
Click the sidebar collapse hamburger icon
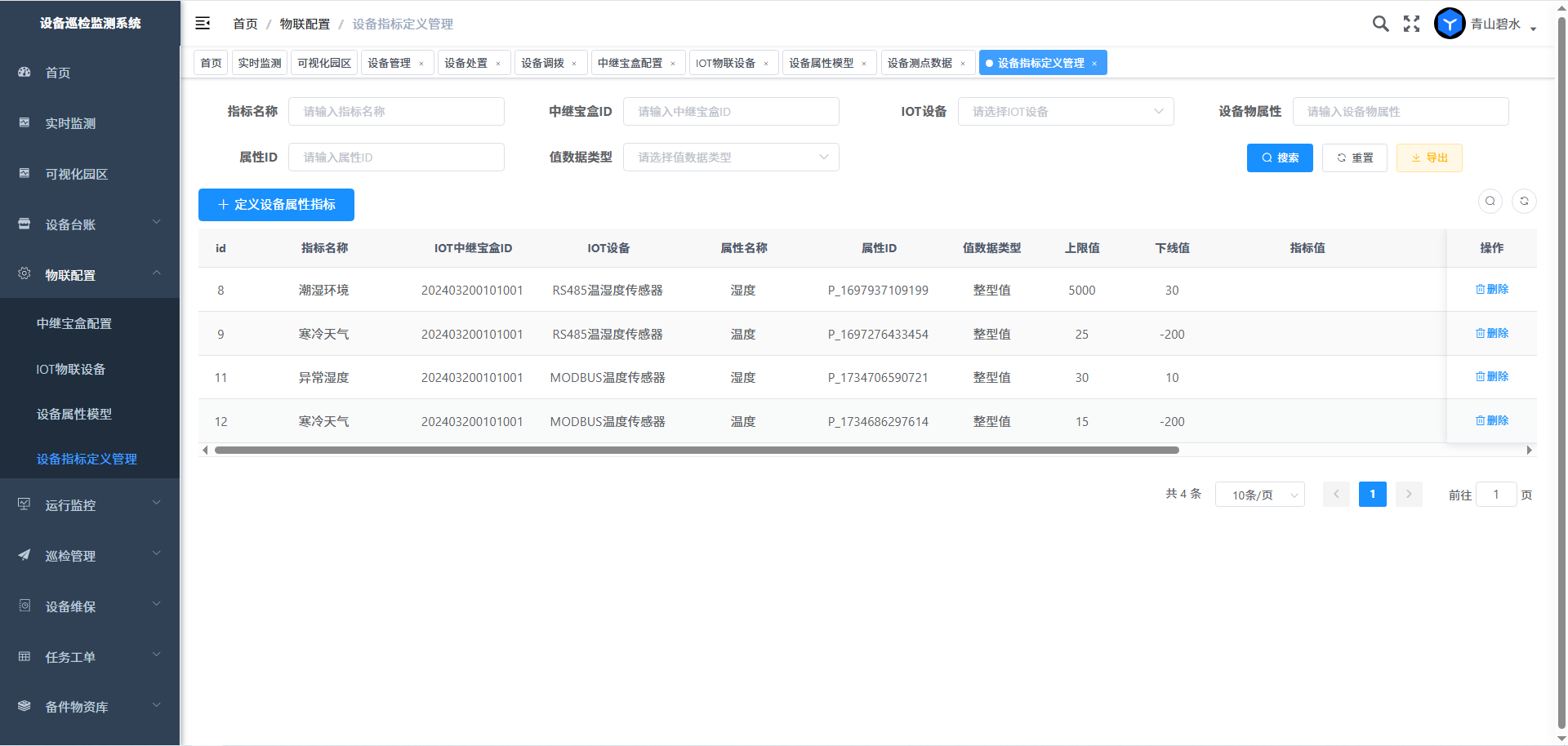click(x=203, y=24)
